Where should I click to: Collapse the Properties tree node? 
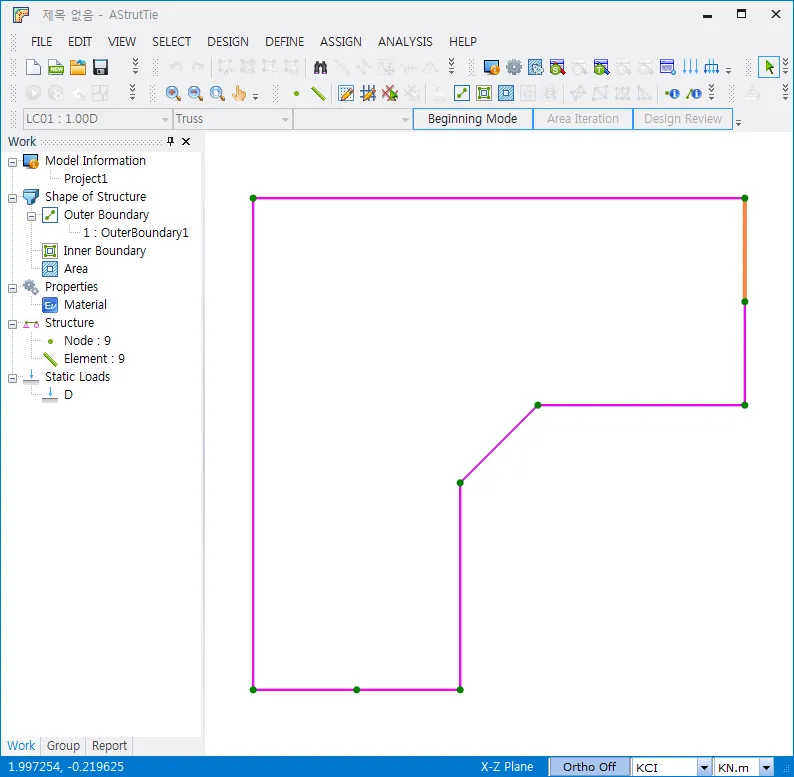tap(12, 288)
